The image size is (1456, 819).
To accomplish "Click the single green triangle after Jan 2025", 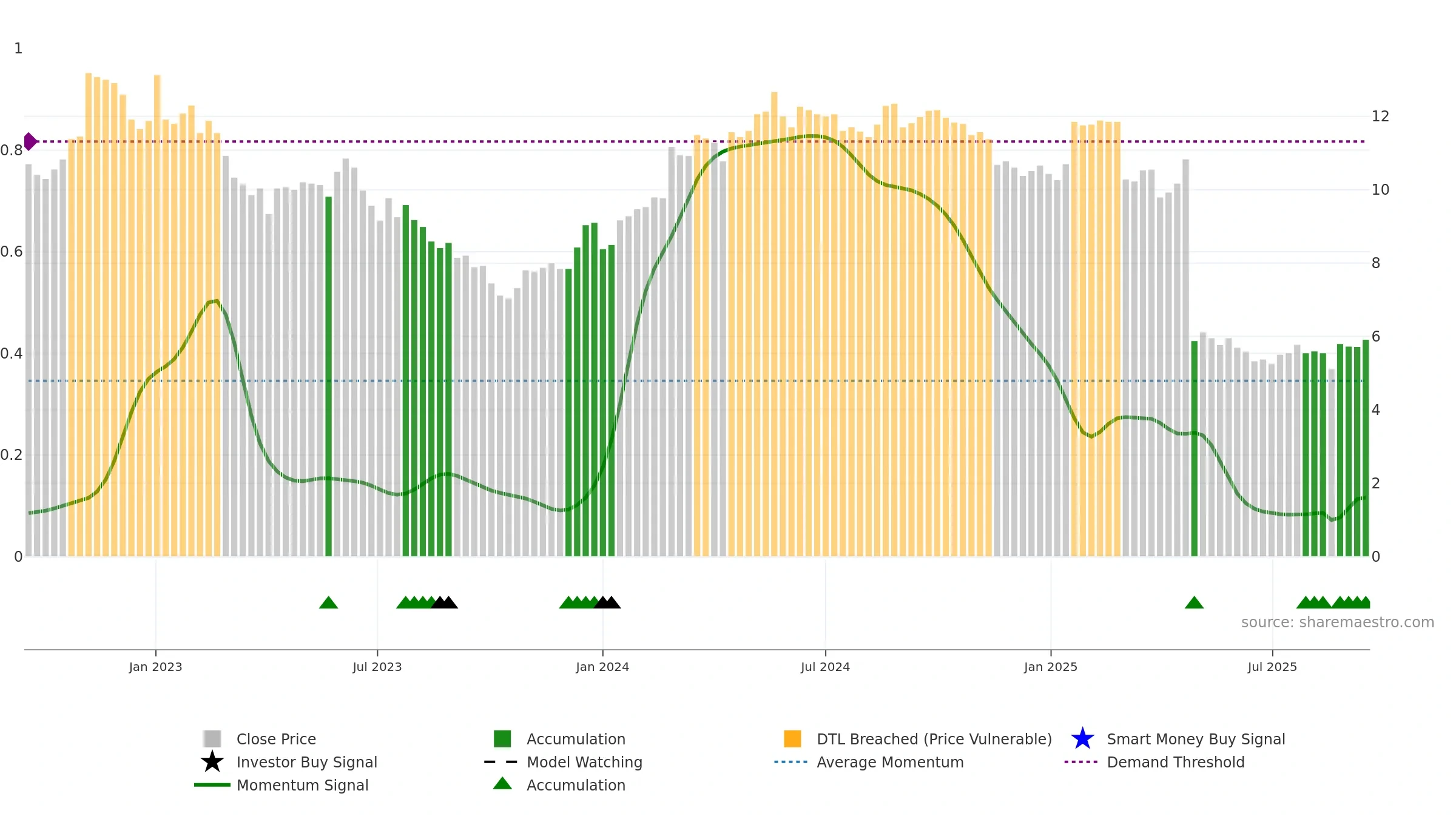I will (1194, 602).
